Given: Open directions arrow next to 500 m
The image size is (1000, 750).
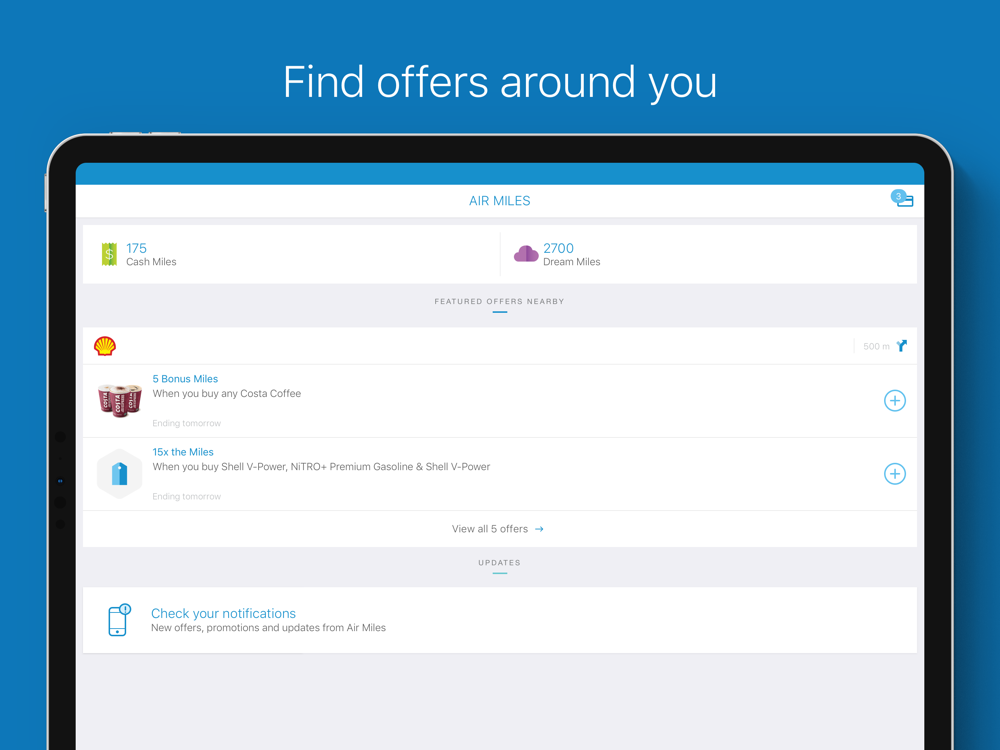Looking at the screenshot, I should point(902,346).
